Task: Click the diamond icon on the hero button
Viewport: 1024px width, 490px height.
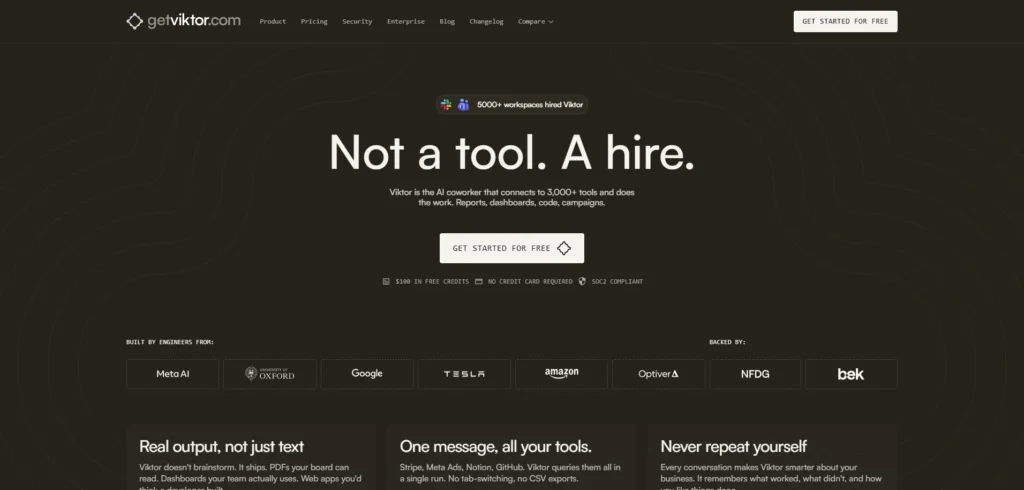Action: (x=564, y=248)
